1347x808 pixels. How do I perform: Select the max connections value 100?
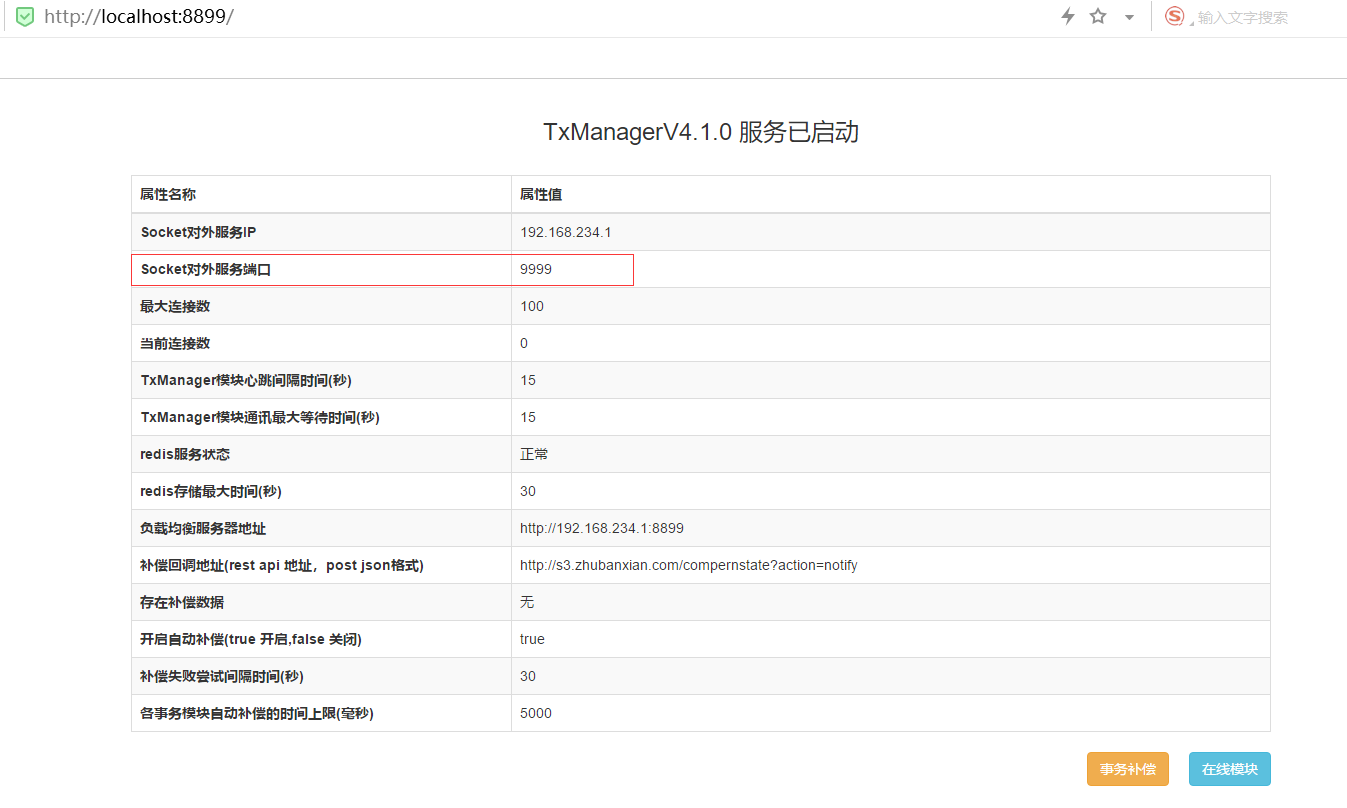coord(532,306)
